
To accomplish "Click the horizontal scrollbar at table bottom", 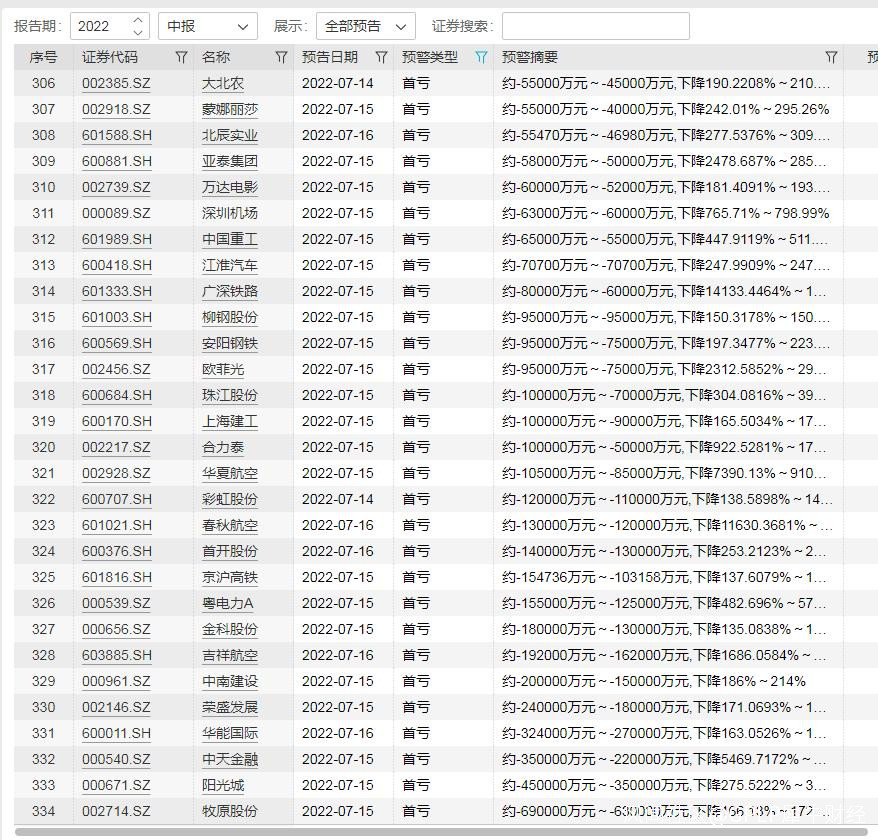I will [x=441, y=832].
